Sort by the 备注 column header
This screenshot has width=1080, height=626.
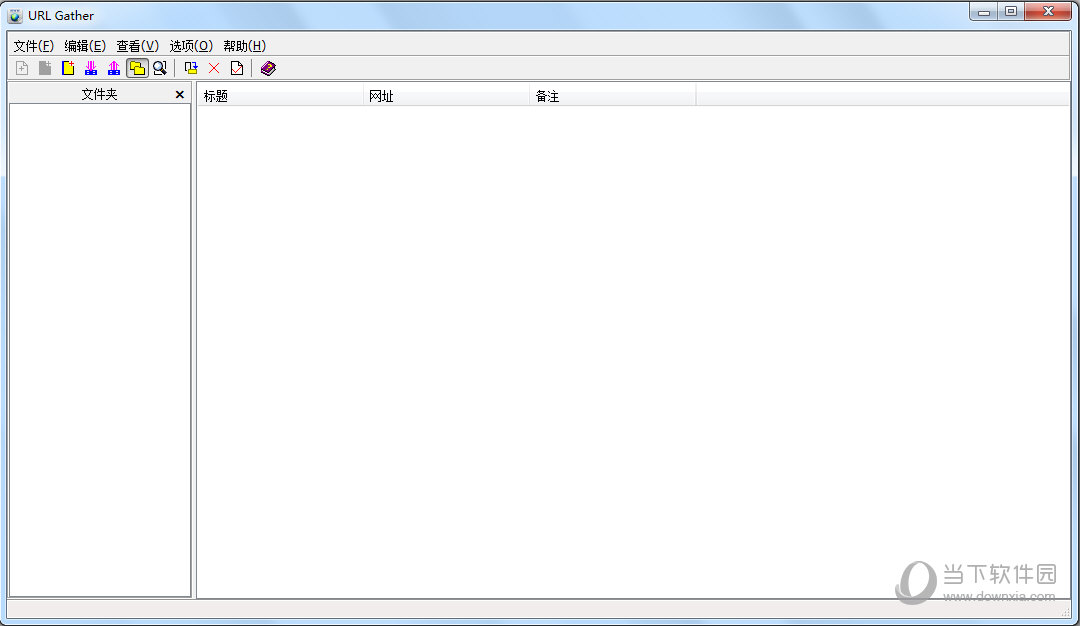pos(612,96)
